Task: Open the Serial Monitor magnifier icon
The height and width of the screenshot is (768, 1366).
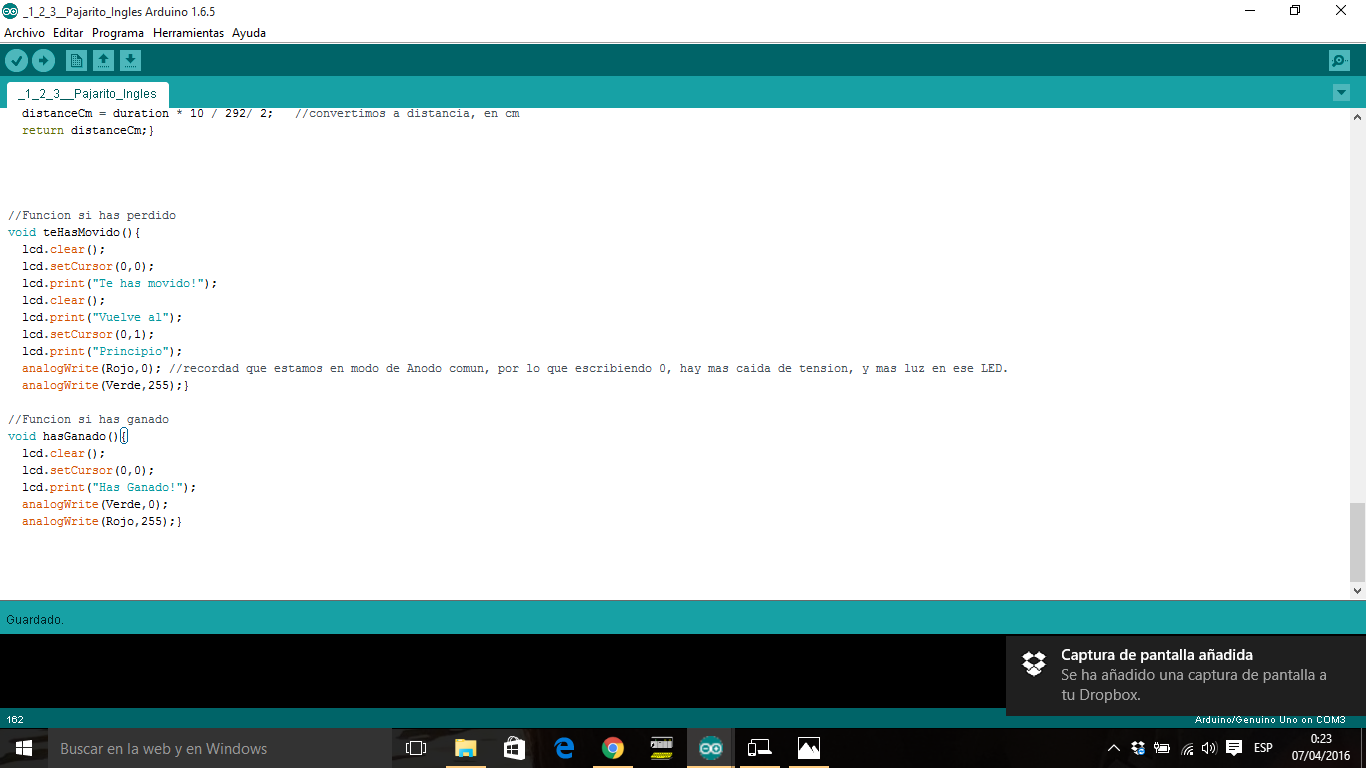Action: 1339,61
